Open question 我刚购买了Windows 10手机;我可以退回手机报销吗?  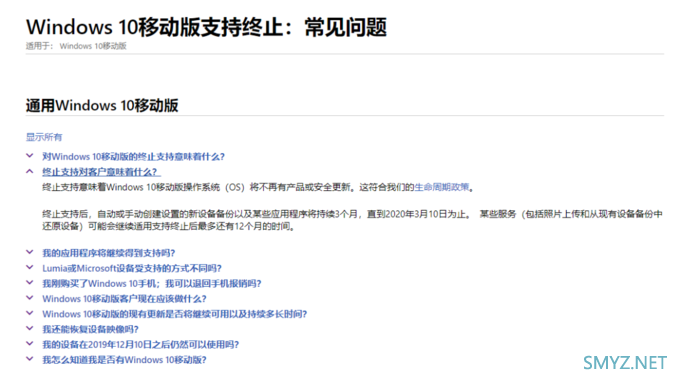tap(152, 284)
